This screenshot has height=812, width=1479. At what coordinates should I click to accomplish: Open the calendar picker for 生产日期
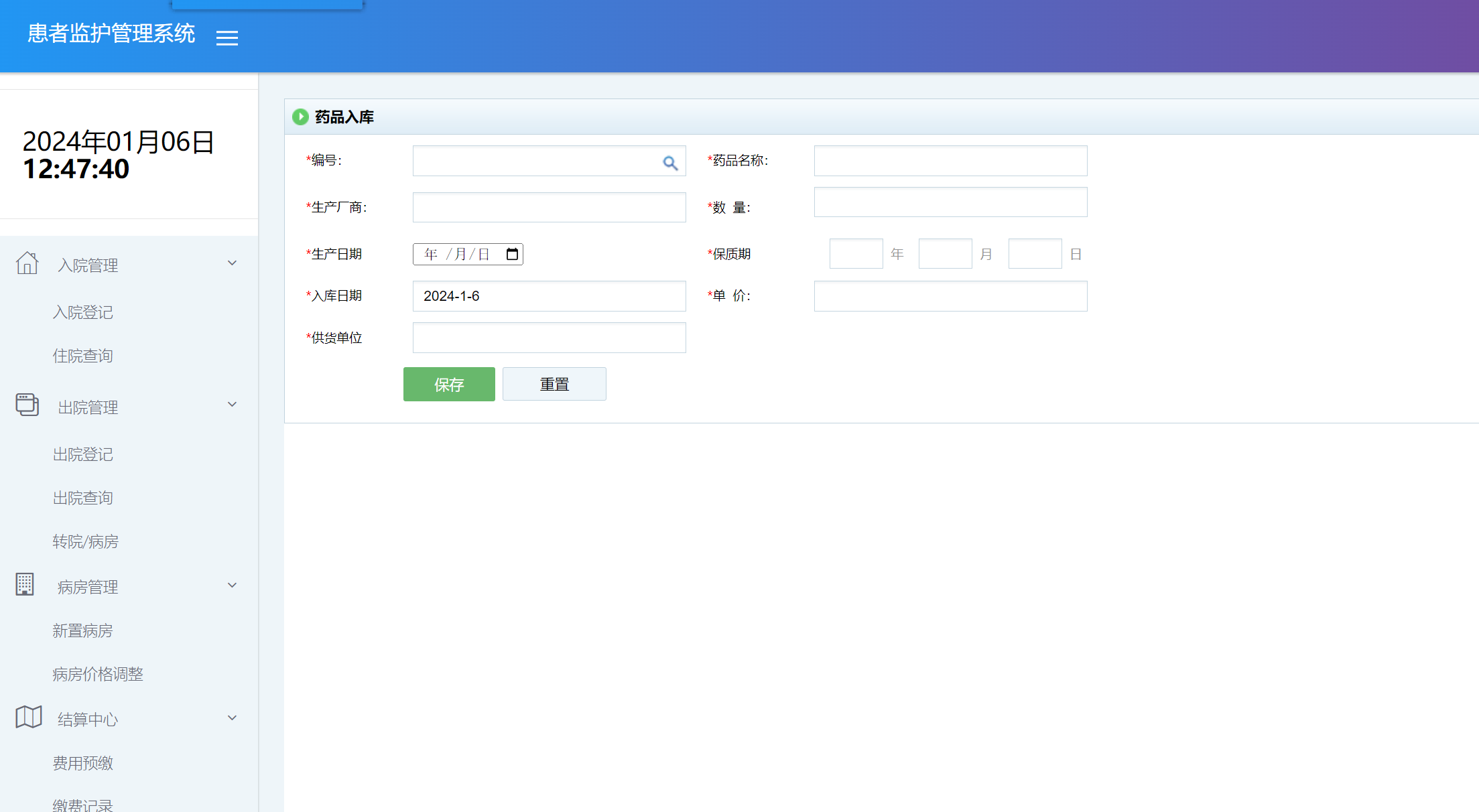tap(512, 255)
